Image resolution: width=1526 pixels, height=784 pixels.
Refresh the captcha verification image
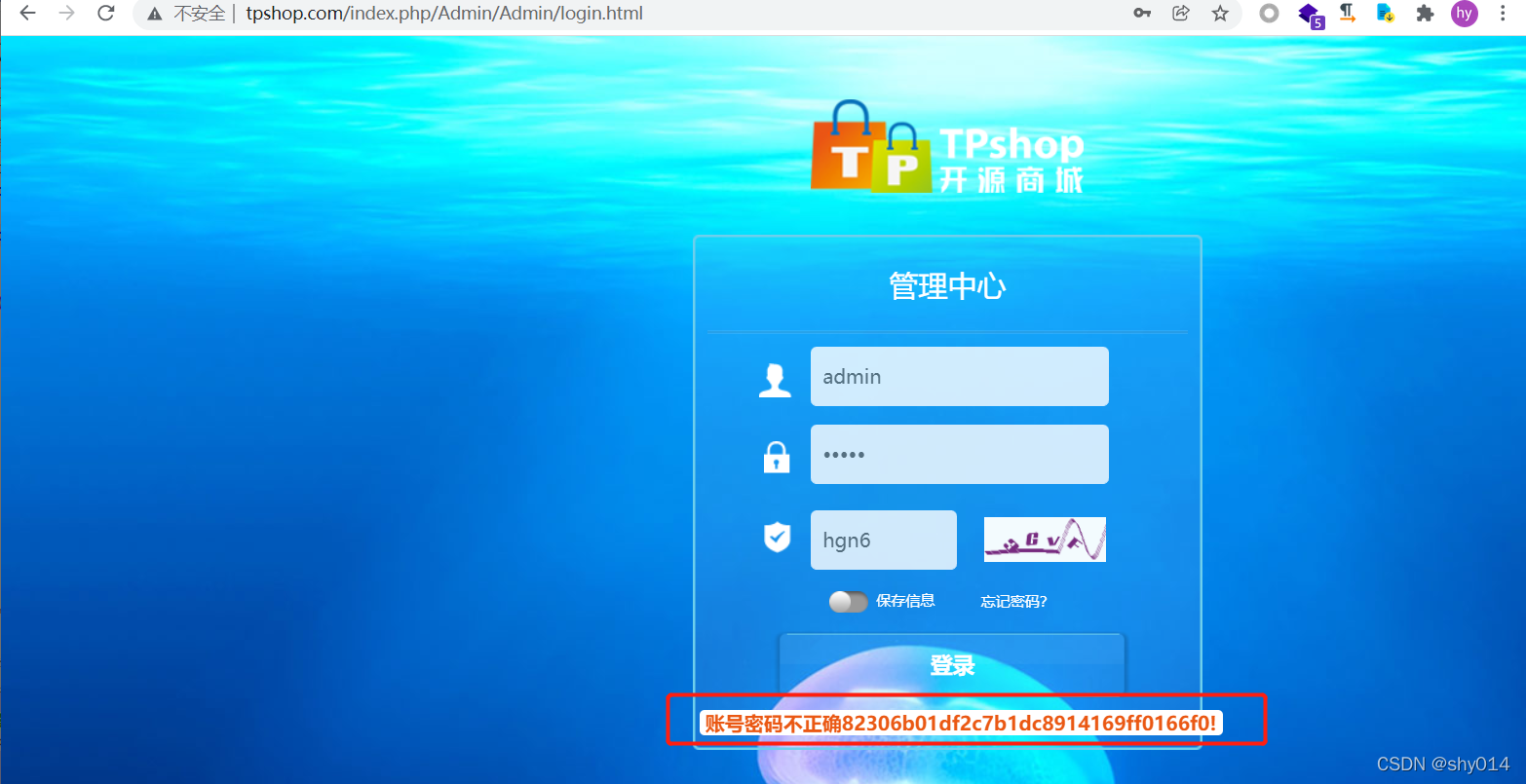(x=1045, y=540)
